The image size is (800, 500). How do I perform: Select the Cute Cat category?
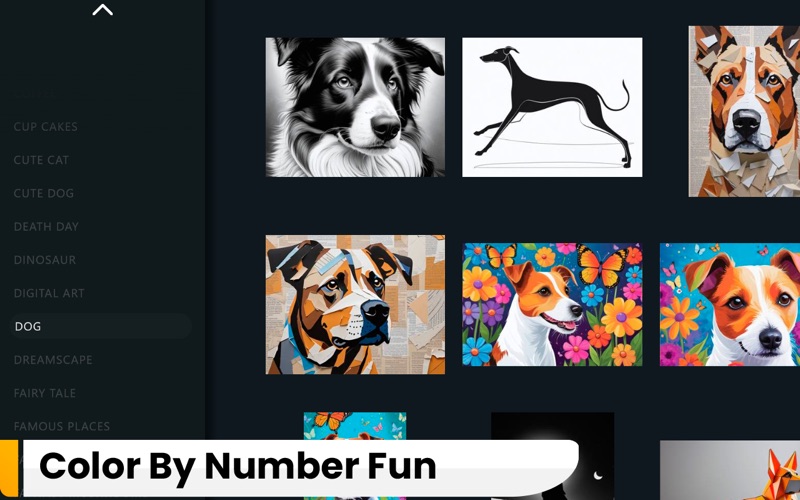coord(41,160)
